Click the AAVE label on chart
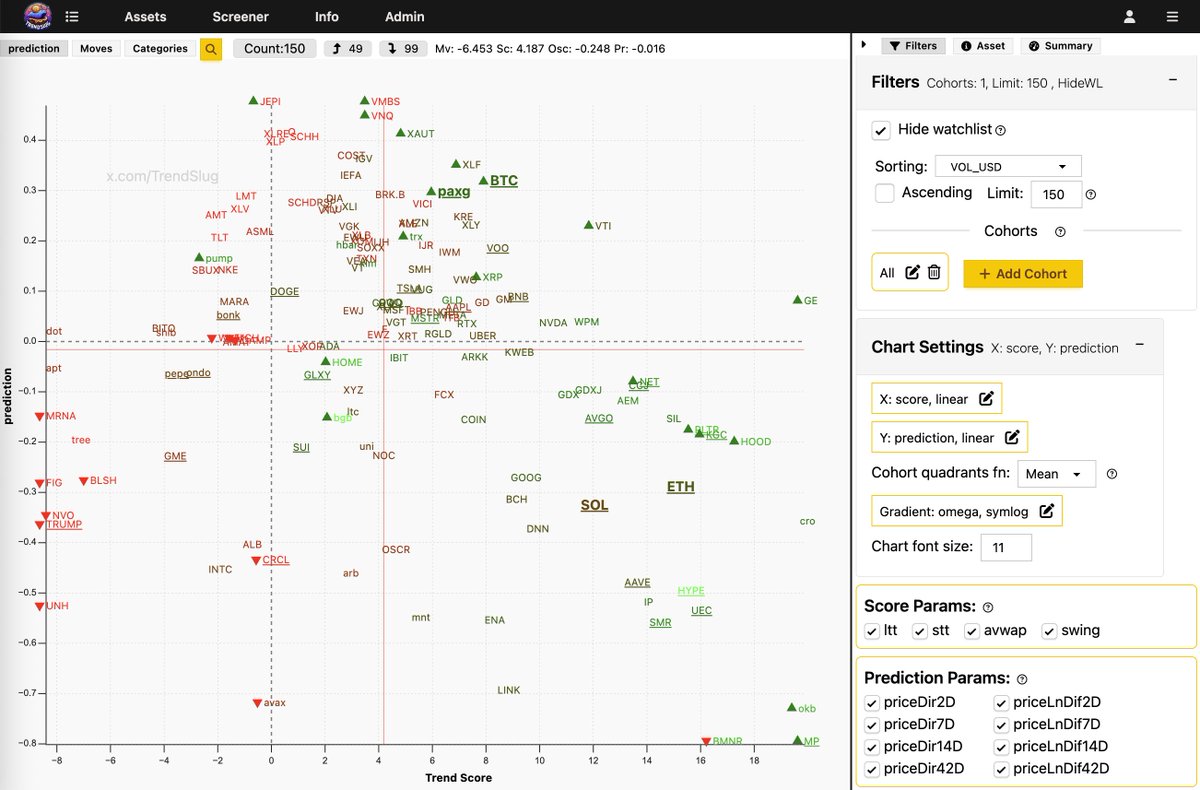 click(x=637, y=582)
